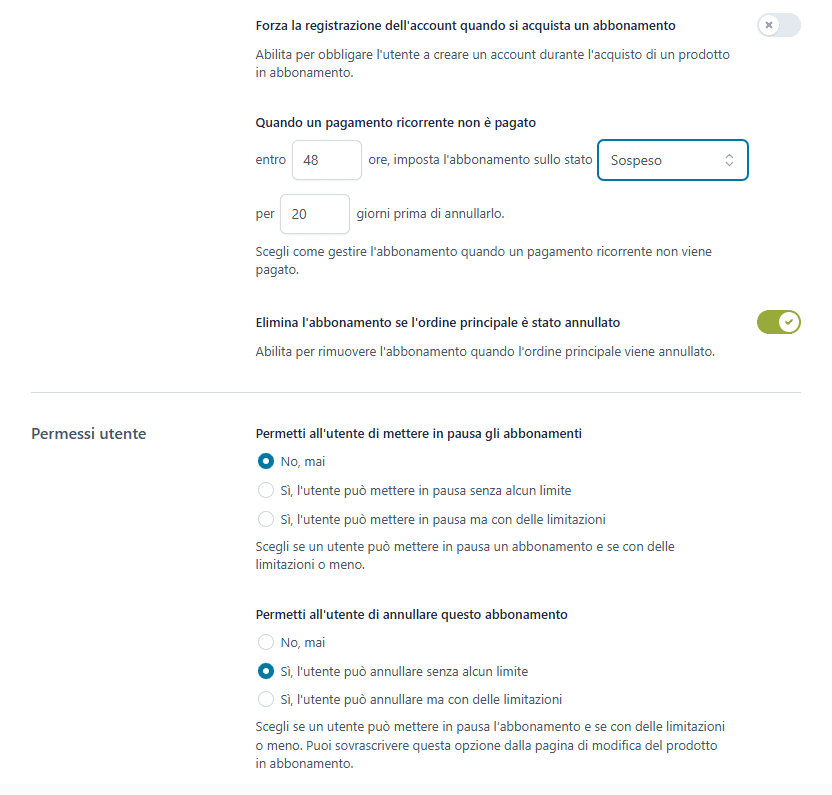
Task: Click into the 20 days input field
Action: (x=314, y=214)
